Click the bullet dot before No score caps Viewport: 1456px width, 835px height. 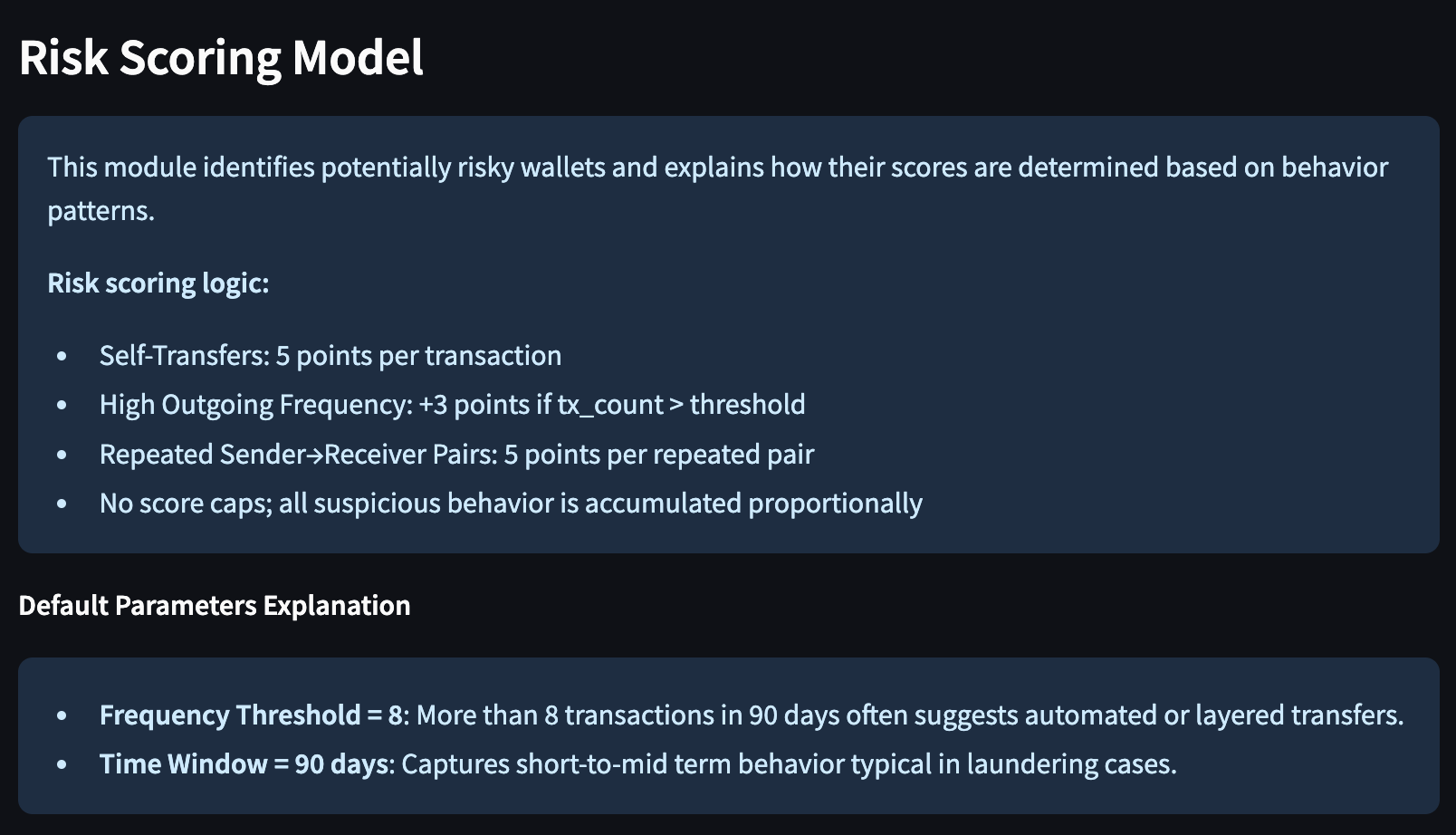point(62,504)
